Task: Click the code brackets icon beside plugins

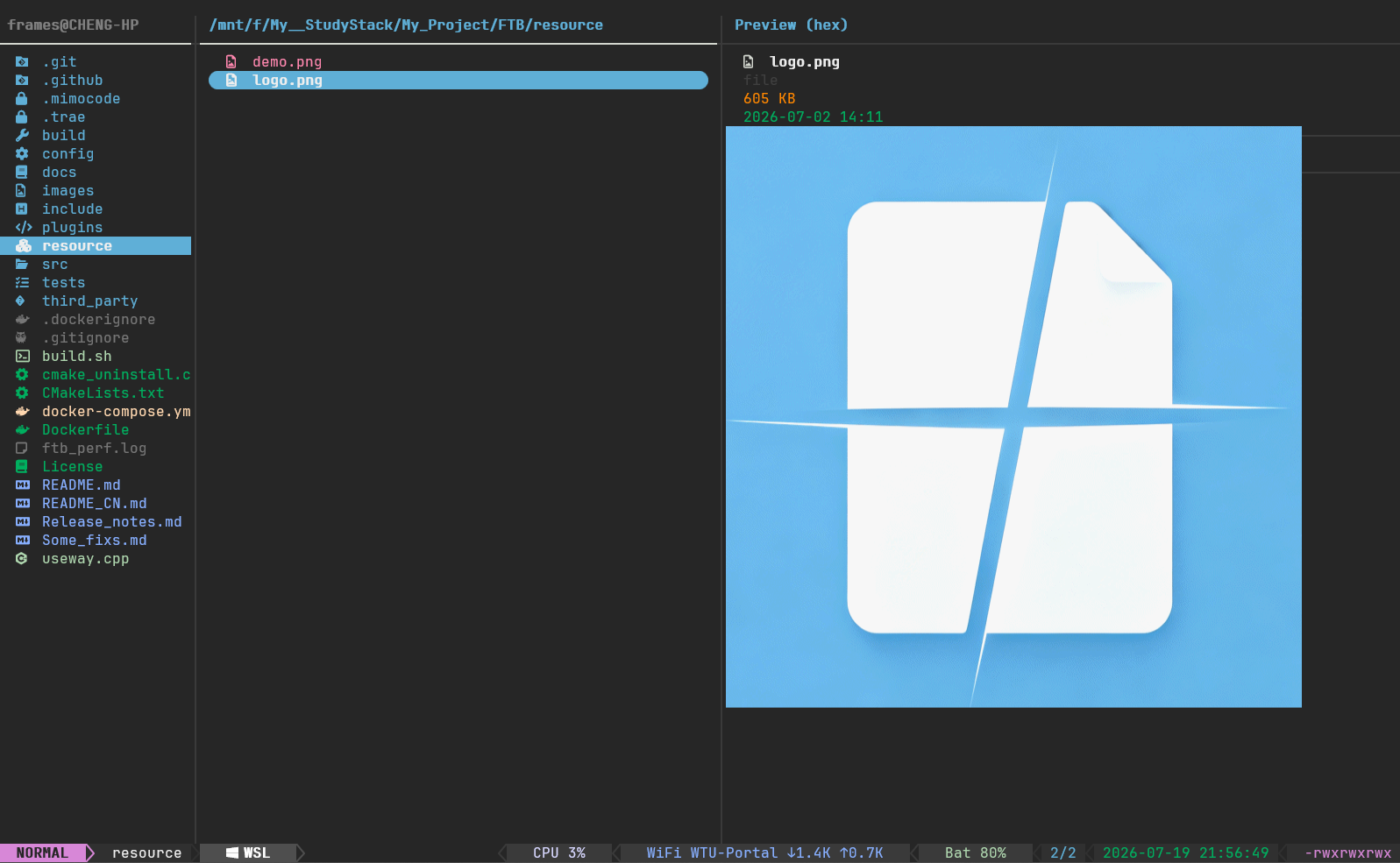Action: point(24,227)
